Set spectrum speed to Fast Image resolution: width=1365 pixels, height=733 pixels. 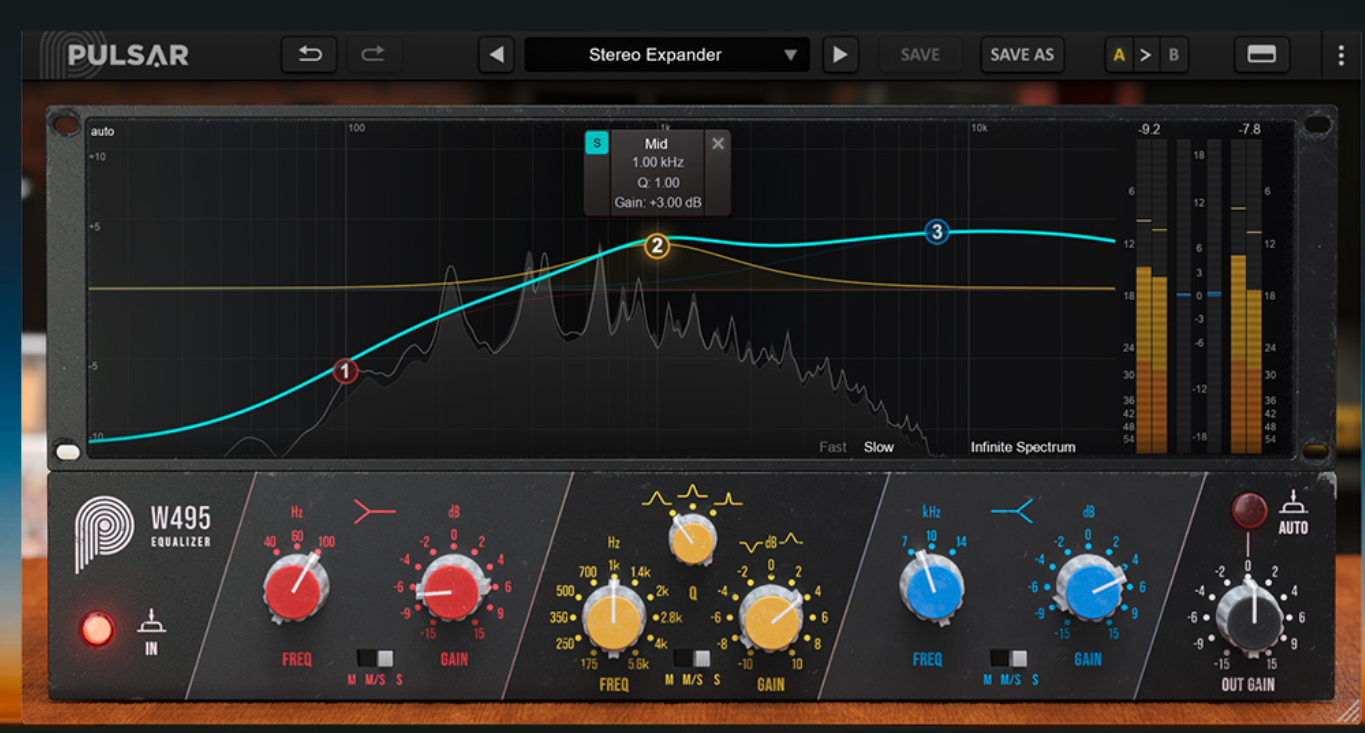click(833, 447)
